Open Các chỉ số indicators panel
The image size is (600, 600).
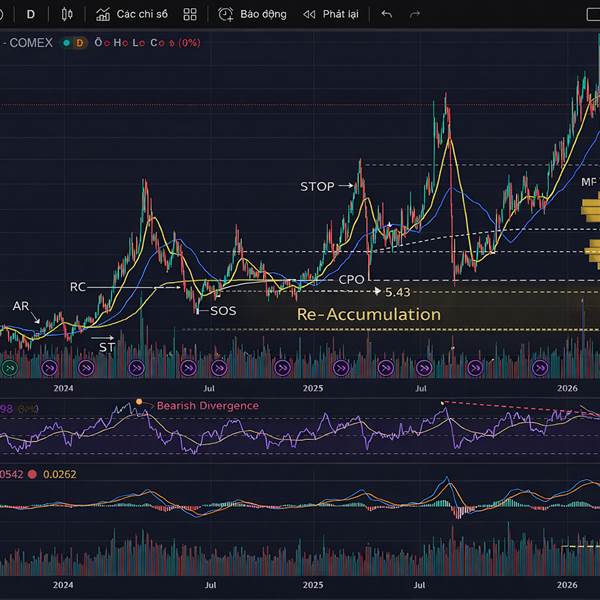(132, 15)
